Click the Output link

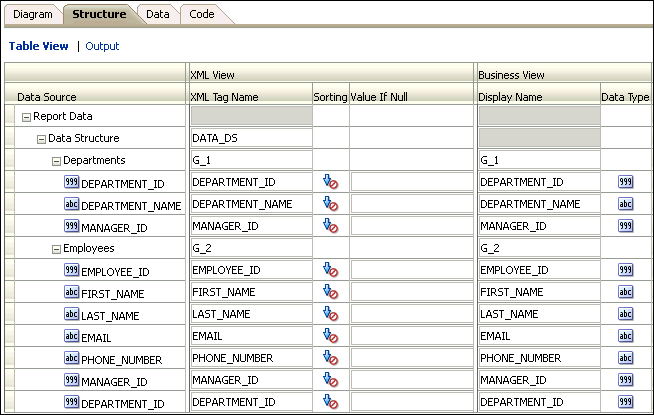(102, 46)
